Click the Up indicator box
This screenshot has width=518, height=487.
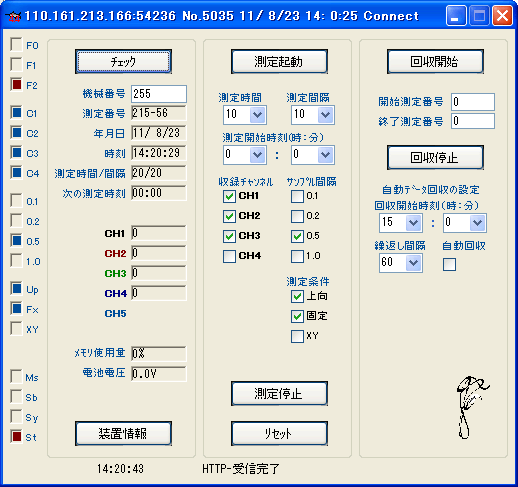pyautogui.click(x=16, y=289)
